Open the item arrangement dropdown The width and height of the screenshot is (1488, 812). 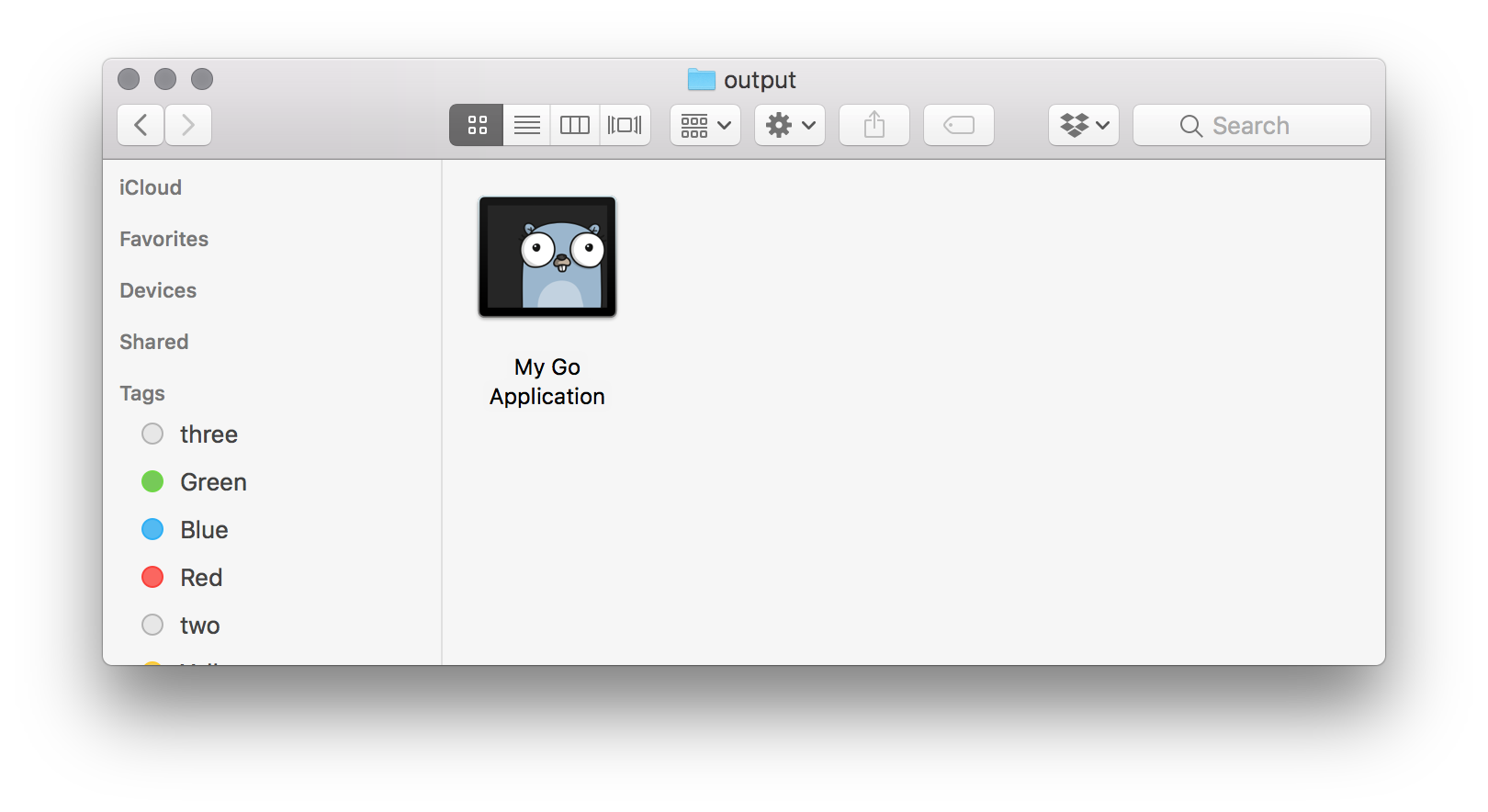[704, 125]
